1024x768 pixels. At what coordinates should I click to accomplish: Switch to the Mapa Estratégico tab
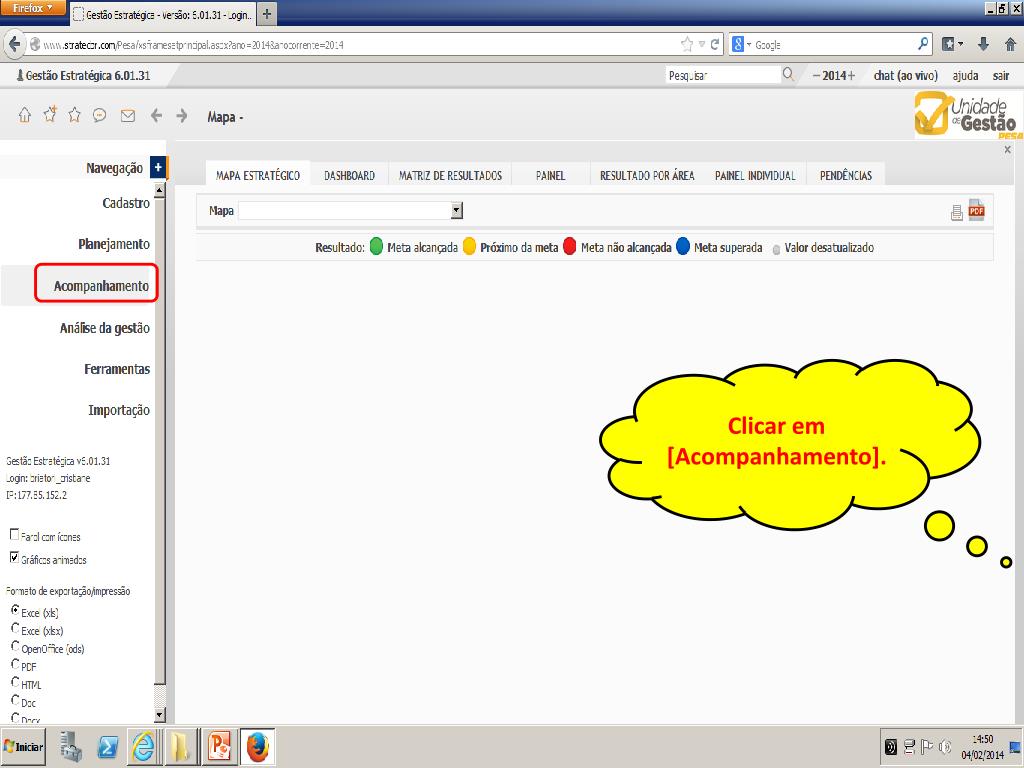[258, 175]
